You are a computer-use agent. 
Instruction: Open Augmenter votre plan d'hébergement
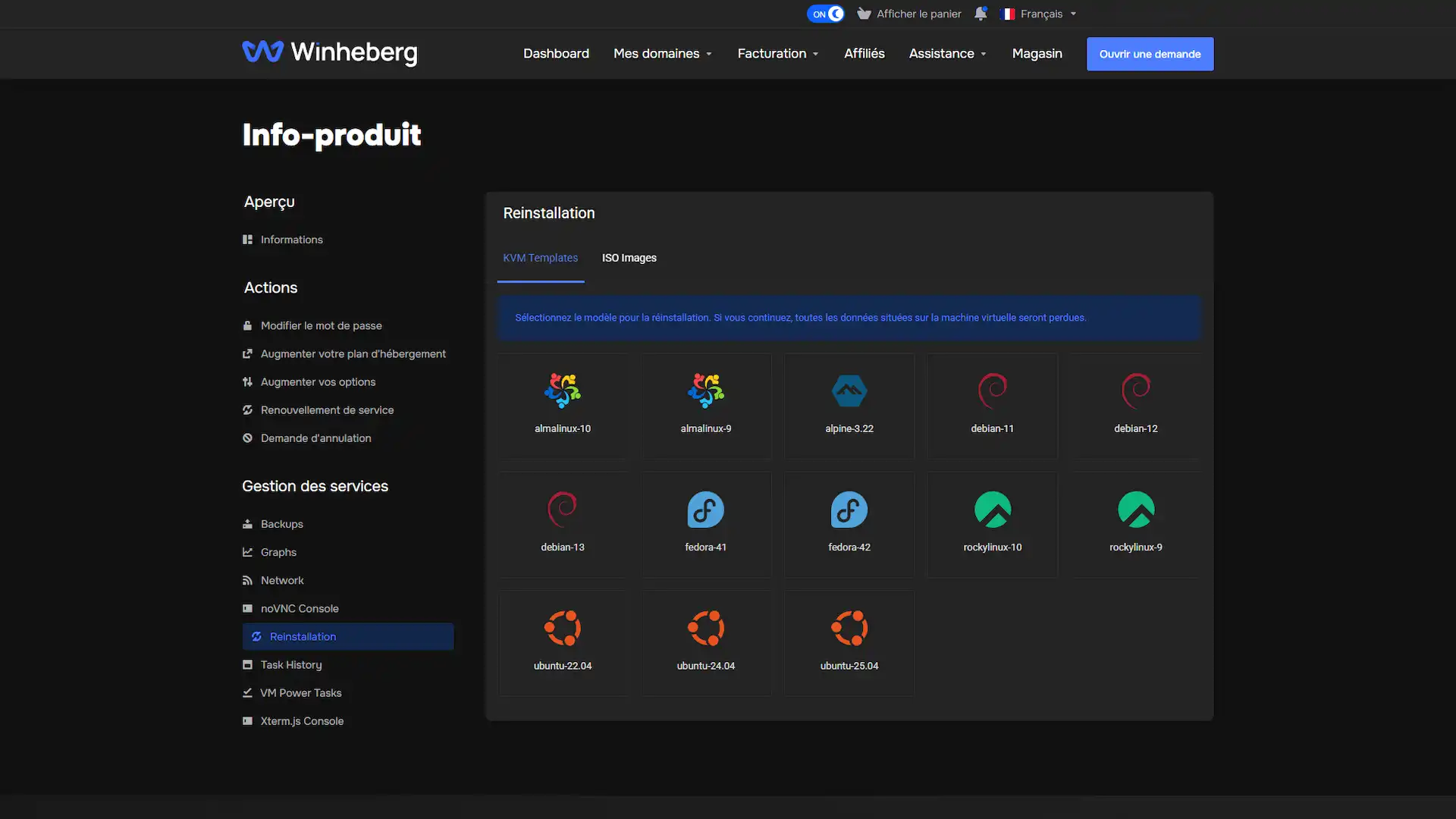[353, 354]
